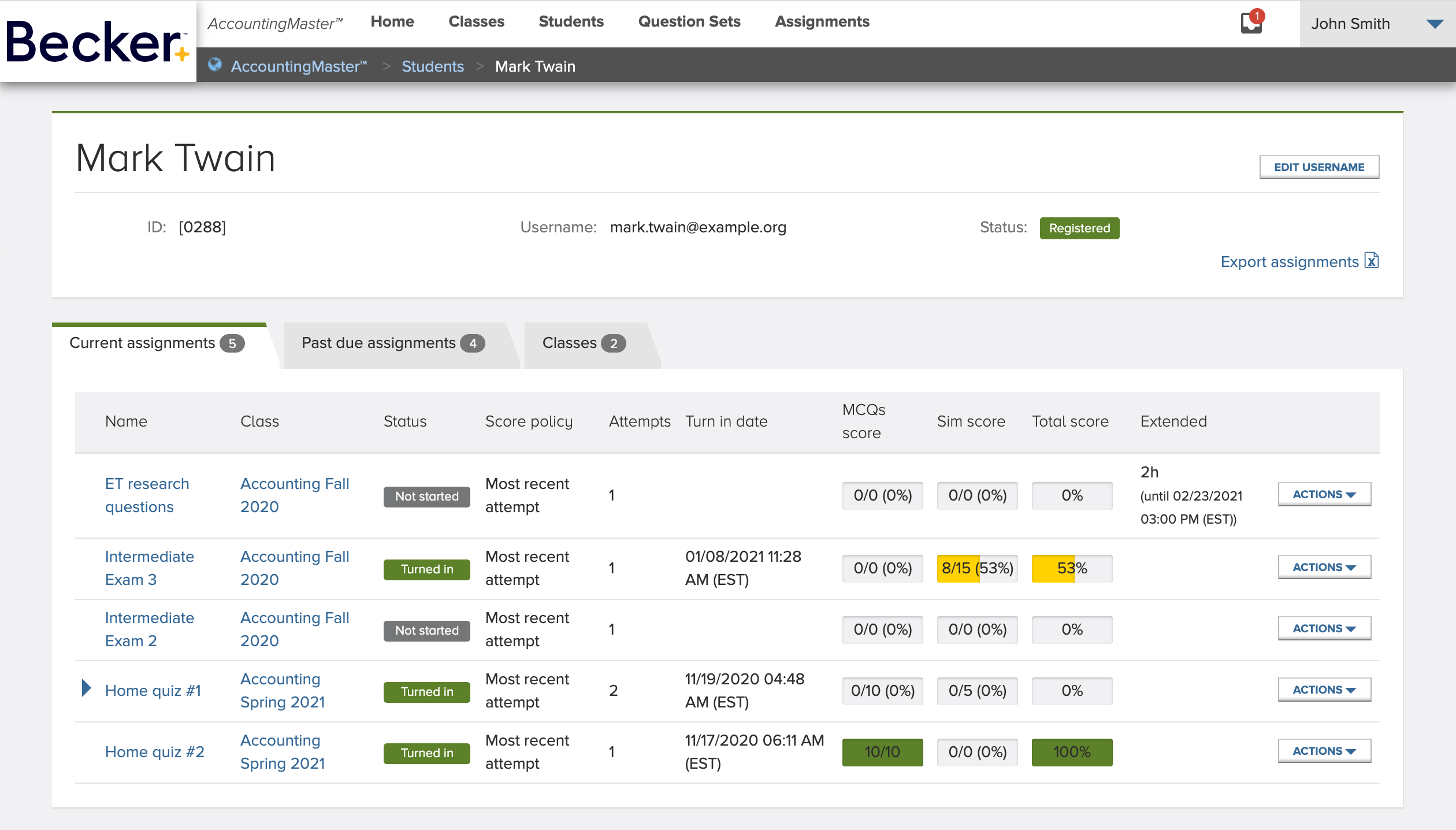Click the MCQs score column header

(864, 421)
